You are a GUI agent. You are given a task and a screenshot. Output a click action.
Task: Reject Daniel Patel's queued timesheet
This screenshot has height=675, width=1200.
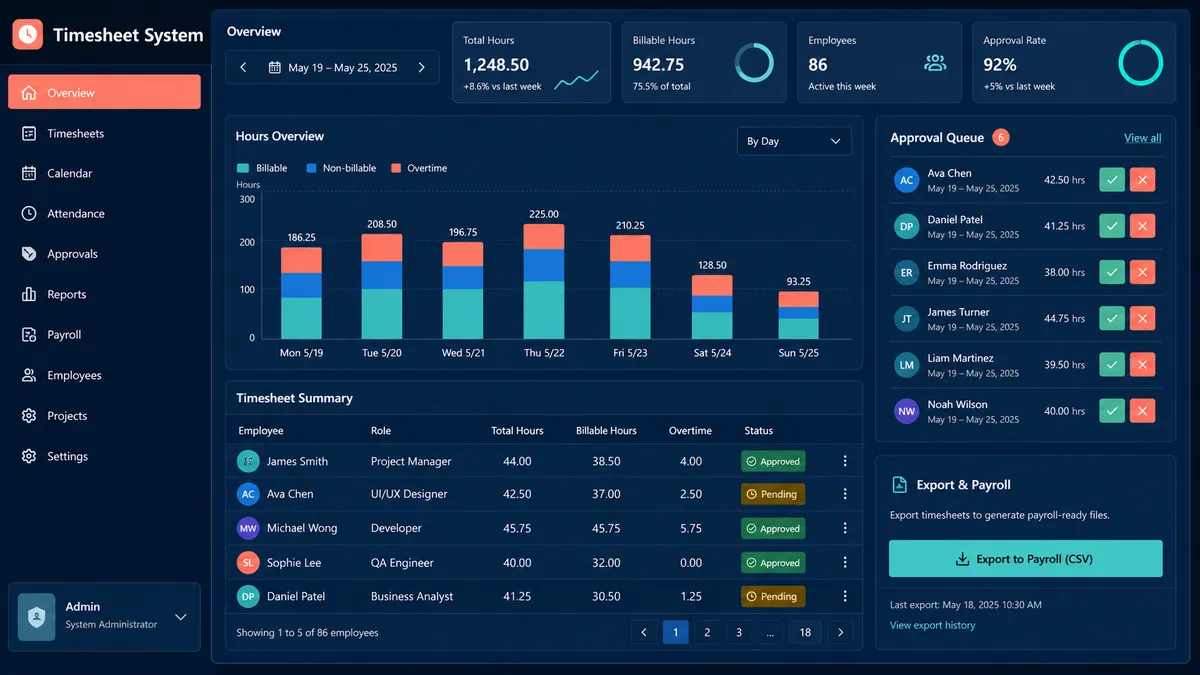point(1143,226)
